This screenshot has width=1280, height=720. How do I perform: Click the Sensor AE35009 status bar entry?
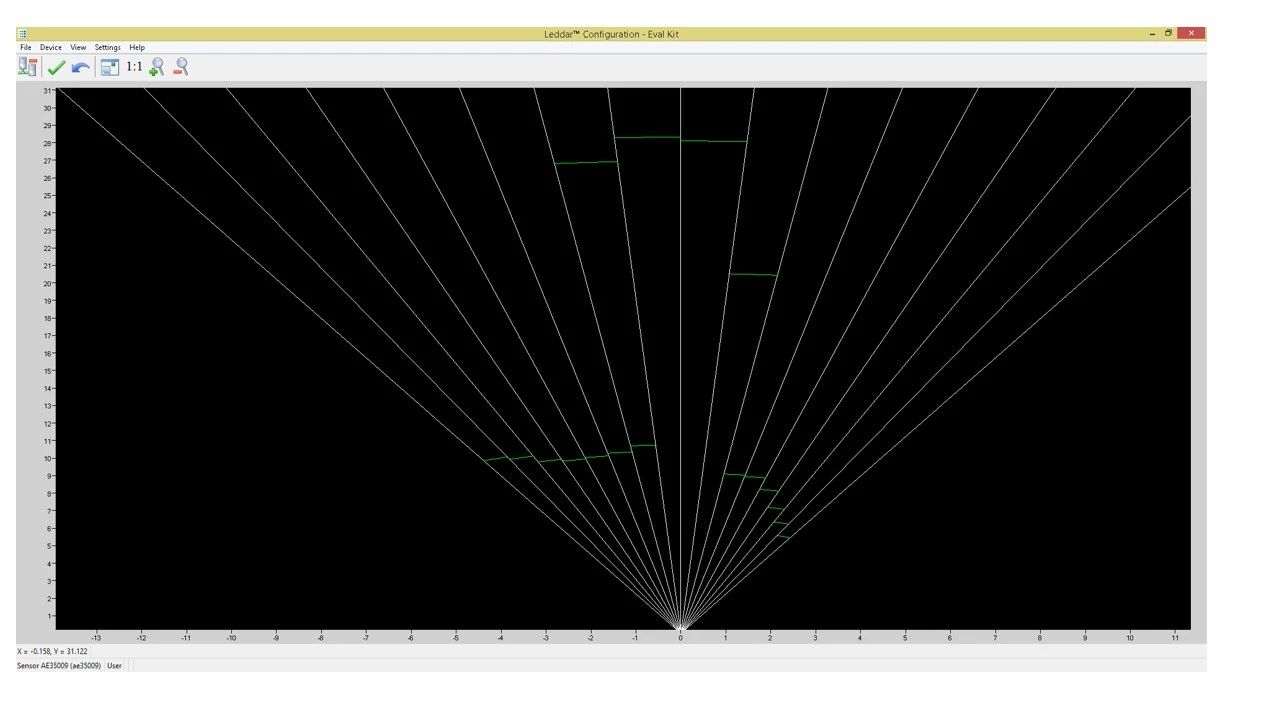coord(59,666)
